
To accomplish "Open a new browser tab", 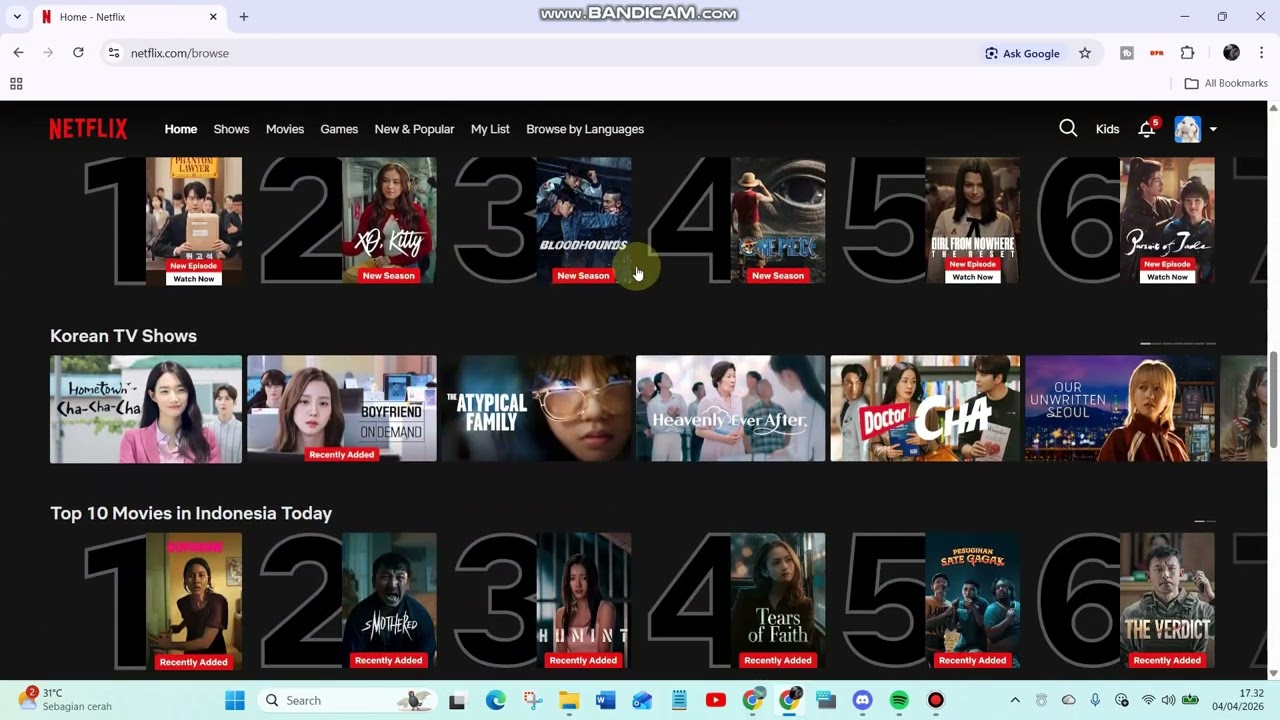I will (x=244, y=17).
